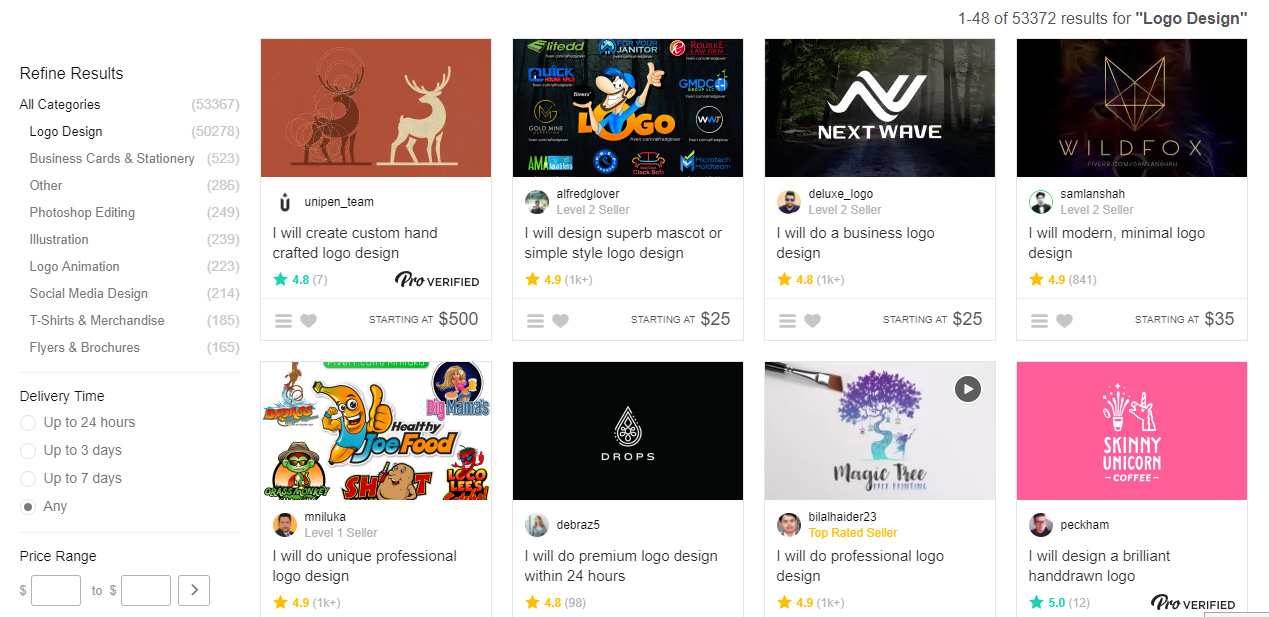Select the Up to 3 days delivery option
Image resolution: width=1269 pixels, height=617 pixels.
click(x=28, y=451)
